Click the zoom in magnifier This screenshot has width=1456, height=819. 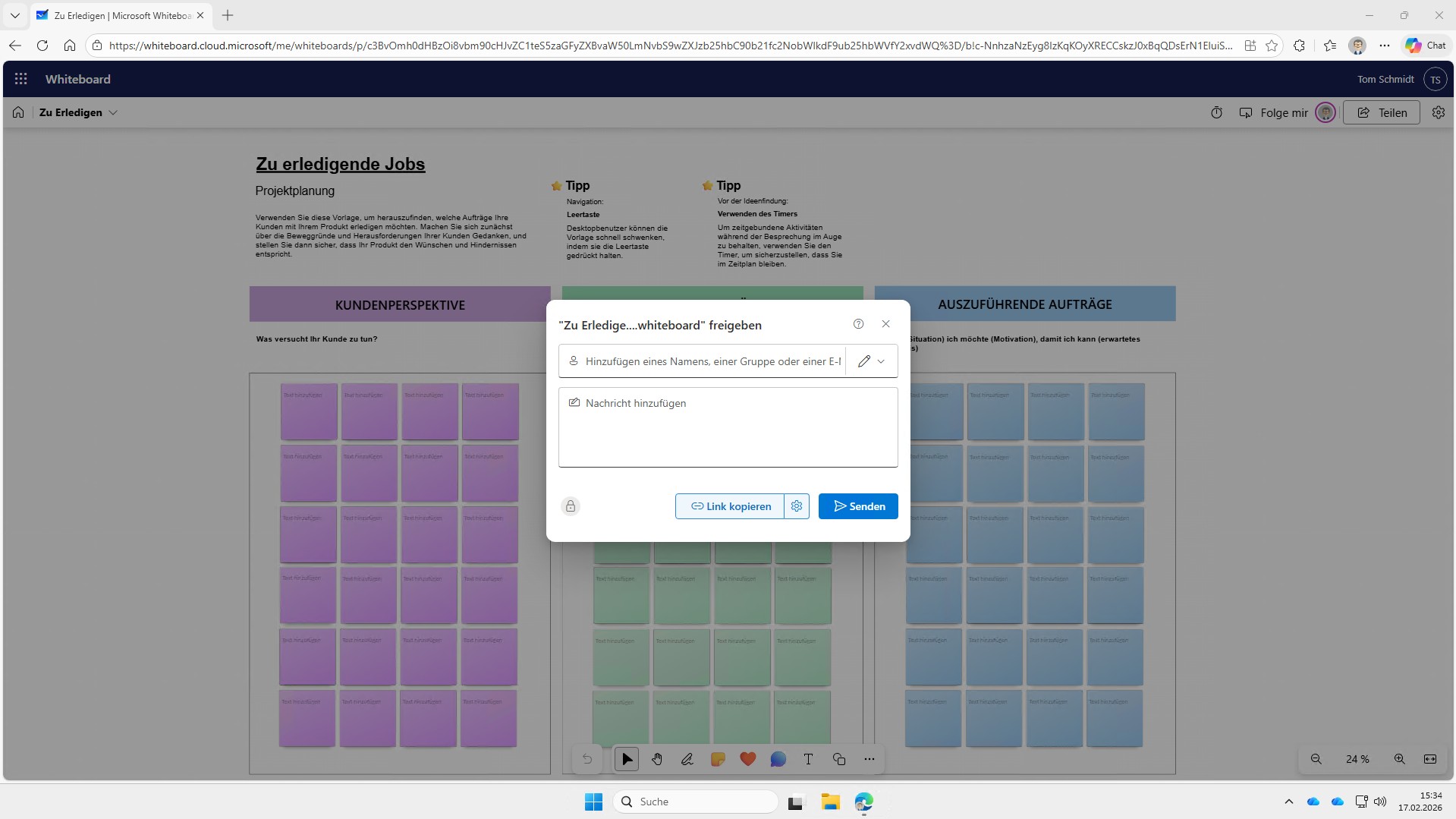[x=1399, y=759]
